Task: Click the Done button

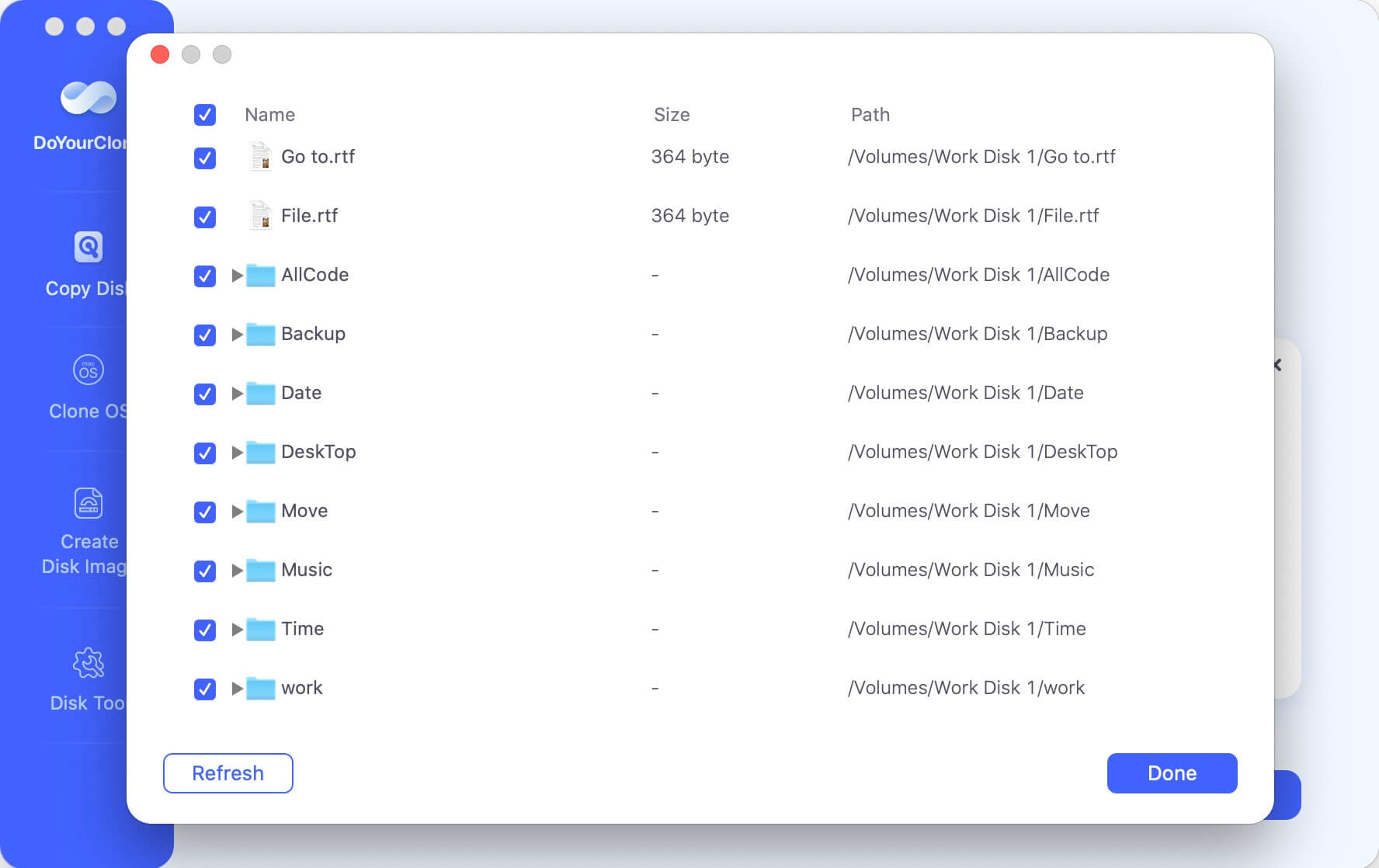Action: 1172,773
